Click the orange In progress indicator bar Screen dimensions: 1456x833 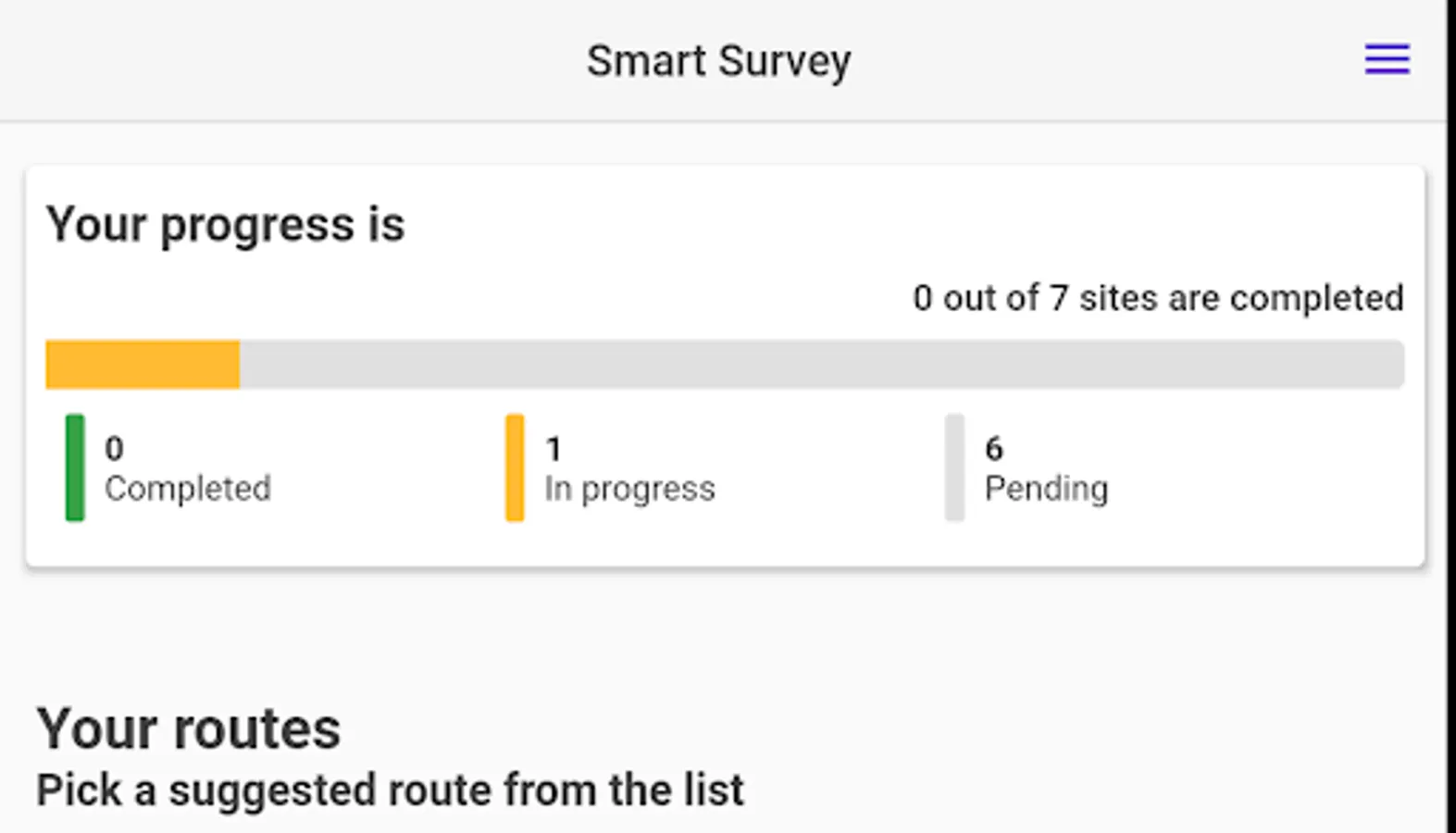515,467
